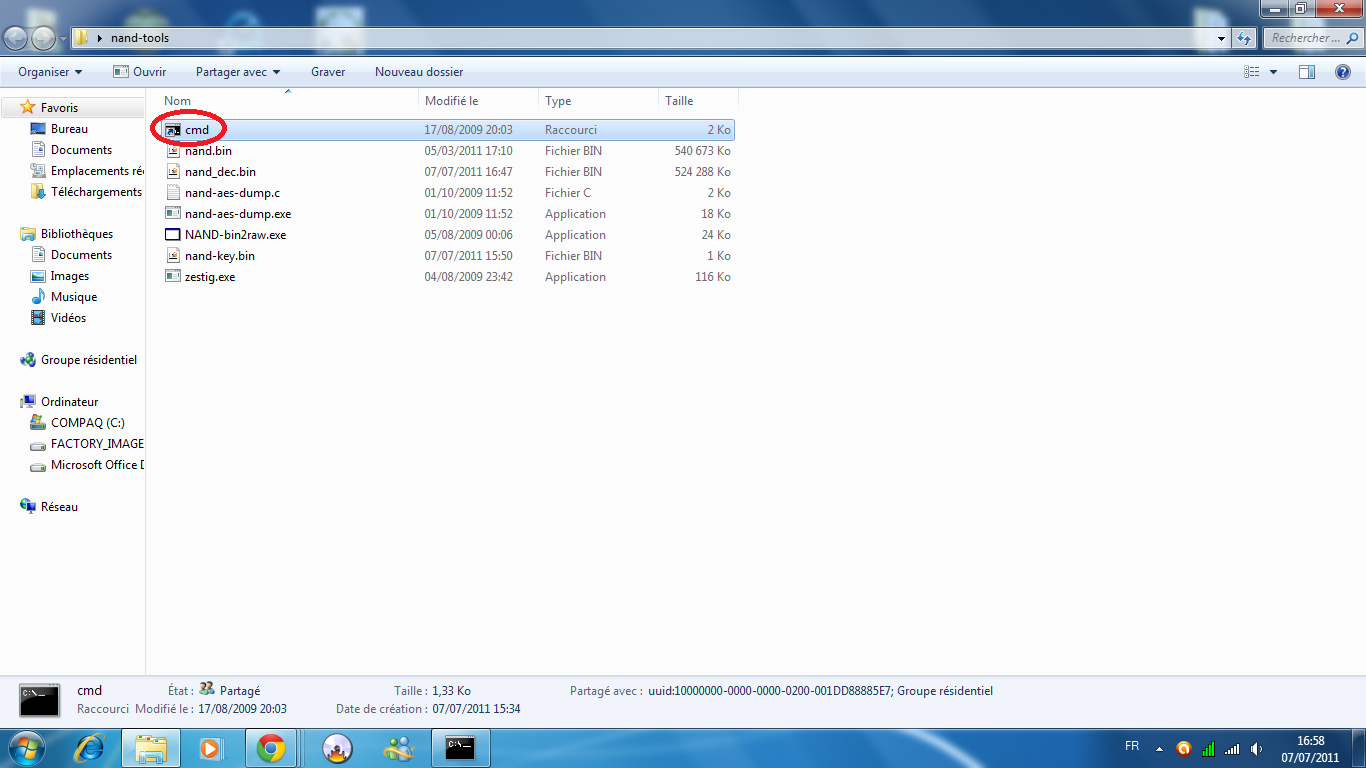Click the volume speaker tray icon
Viewport: 1366px width, 768px height.
tap(1256, 748)
